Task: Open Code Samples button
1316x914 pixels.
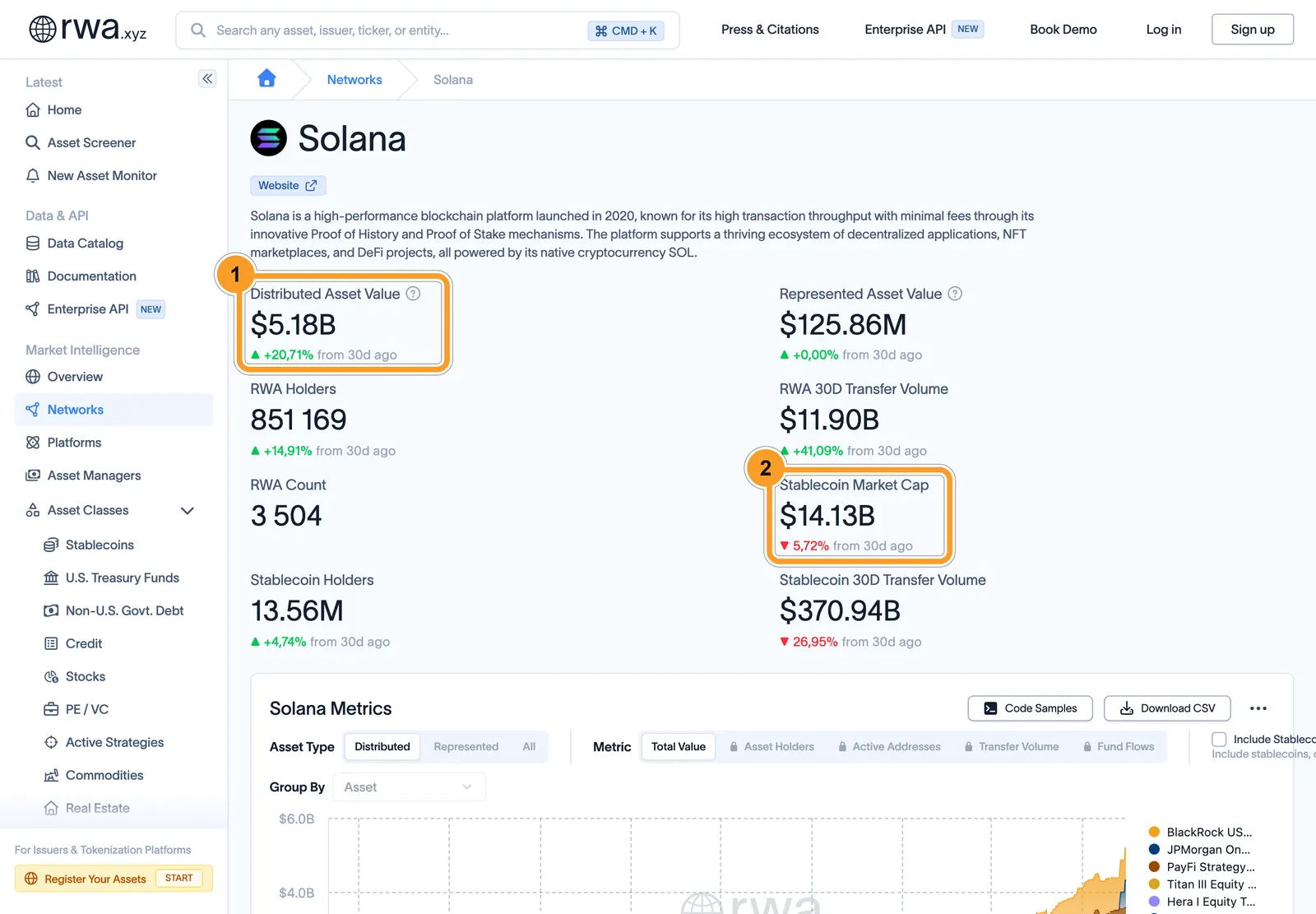Action: click(x=1030, y=708)
